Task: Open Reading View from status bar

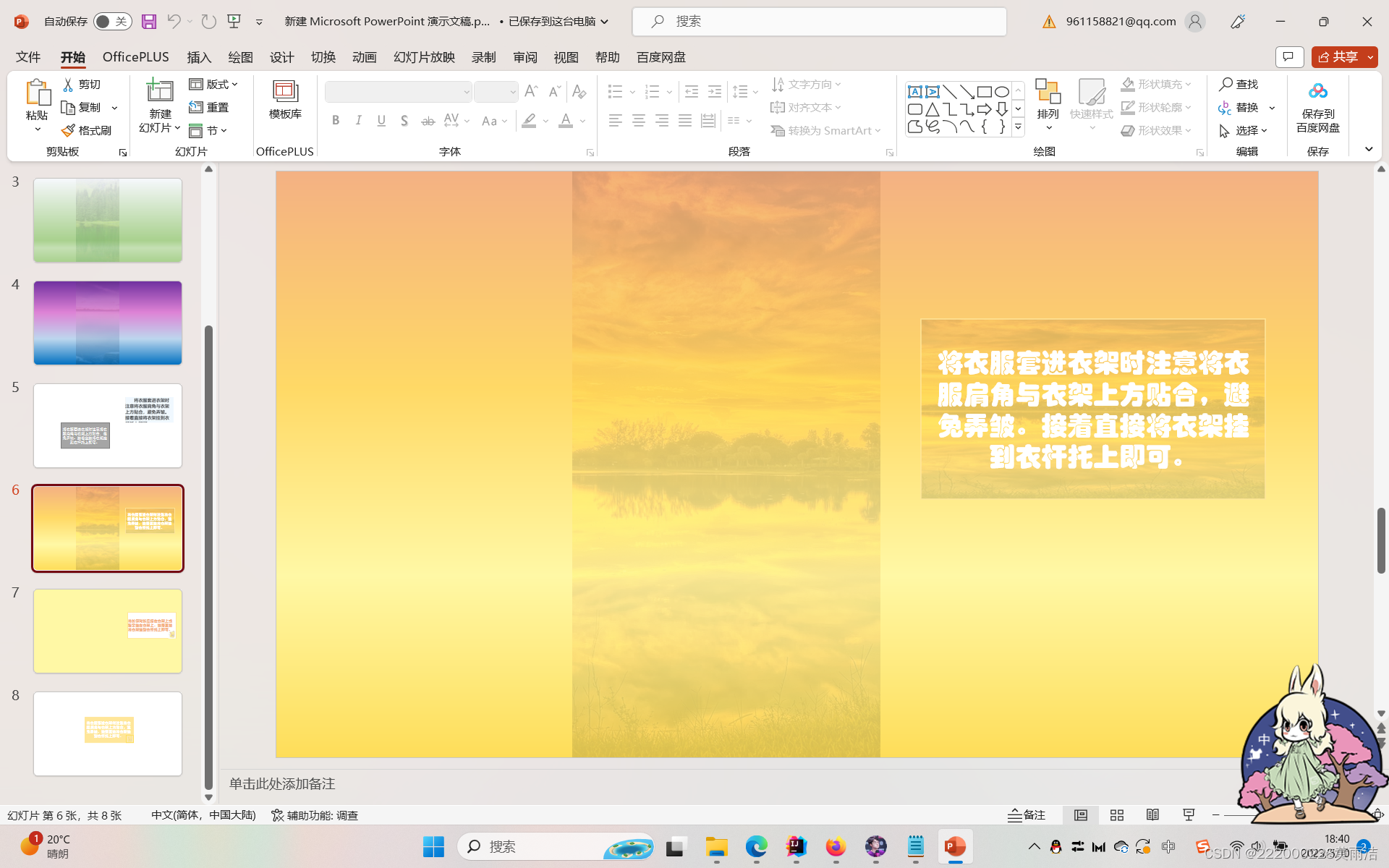Action: point(1152,815)
